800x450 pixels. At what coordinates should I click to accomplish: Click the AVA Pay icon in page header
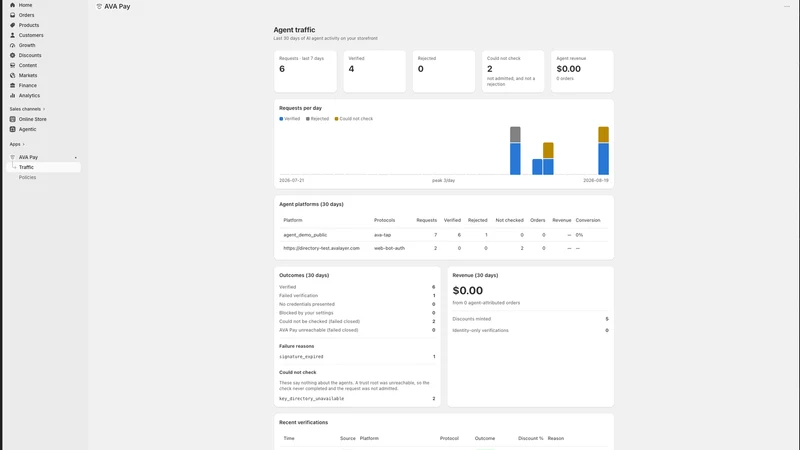[99, 7]
